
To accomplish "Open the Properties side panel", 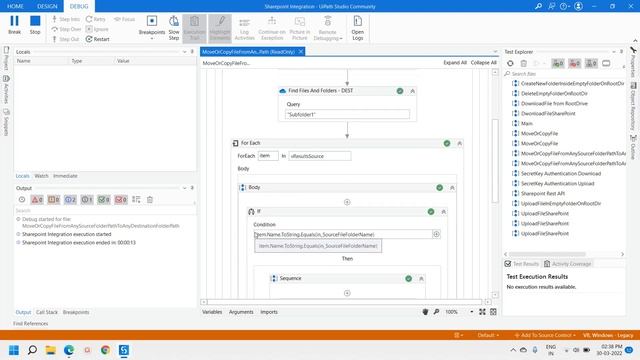I will tap(633, 62).
